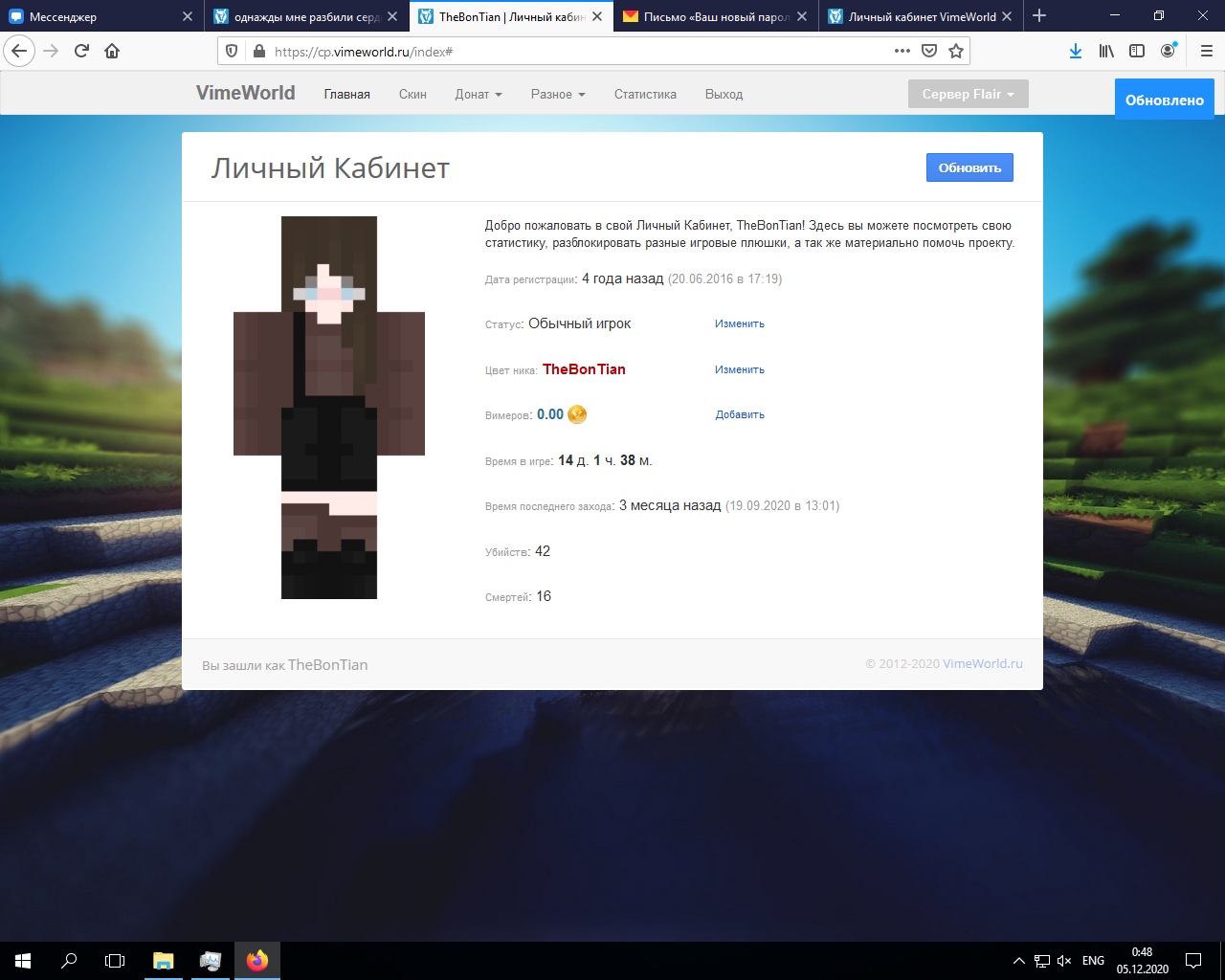This screenshot has height=980, width=1225.
Task: Click 'Вы зашли как TheBonTian' footer text
Action: (x=284, y=665)
